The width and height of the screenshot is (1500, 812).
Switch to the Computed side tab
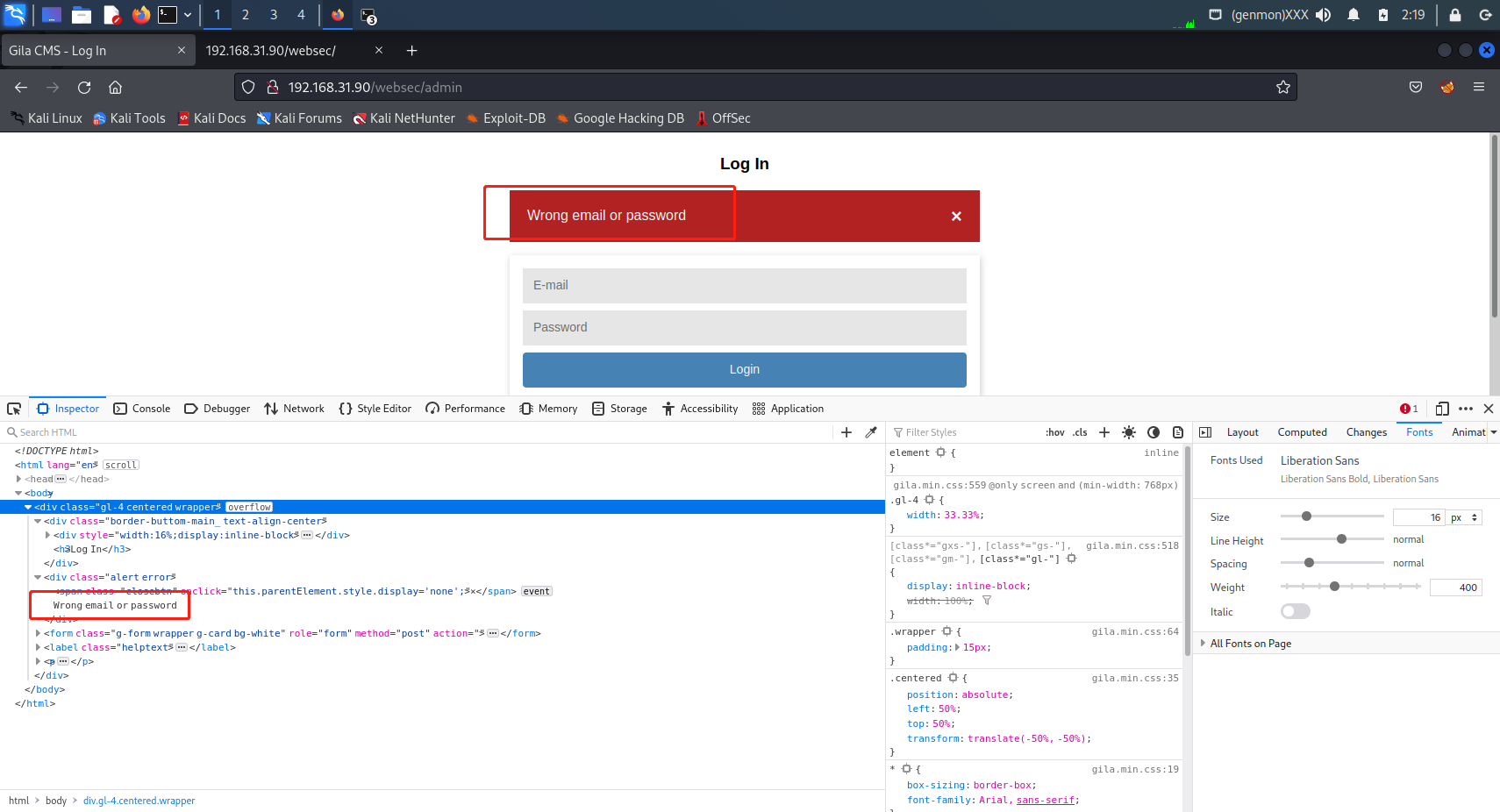[1302, 432]
